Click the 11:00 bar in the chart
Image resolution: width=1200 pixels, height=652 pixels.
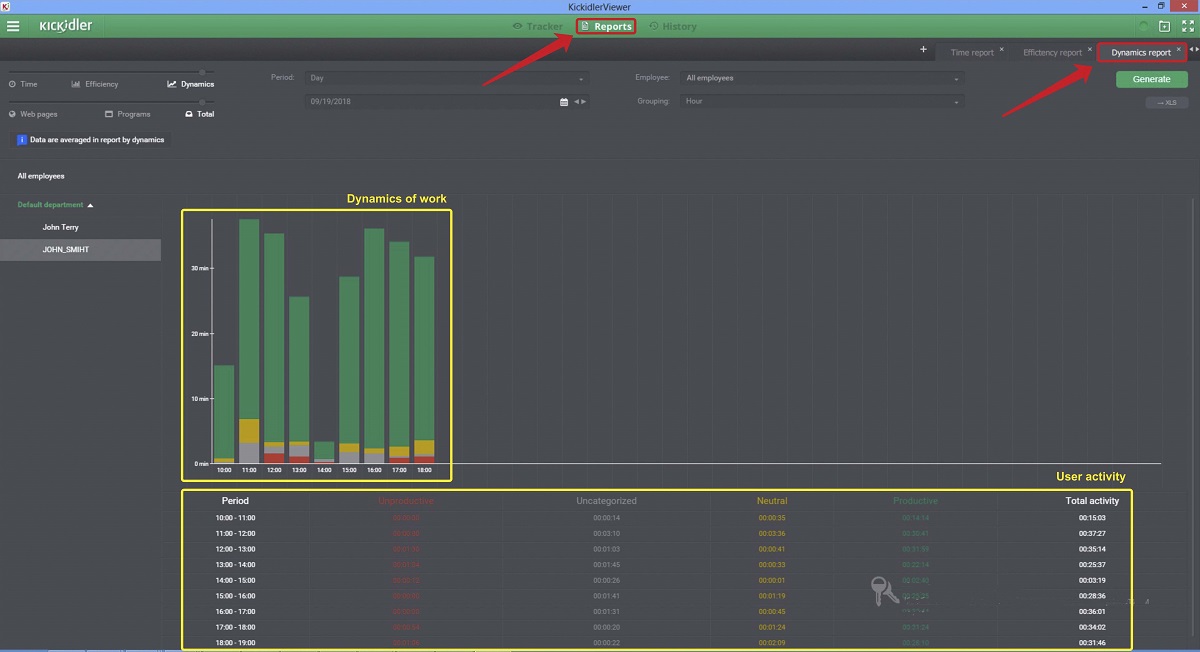pos(249,341)
